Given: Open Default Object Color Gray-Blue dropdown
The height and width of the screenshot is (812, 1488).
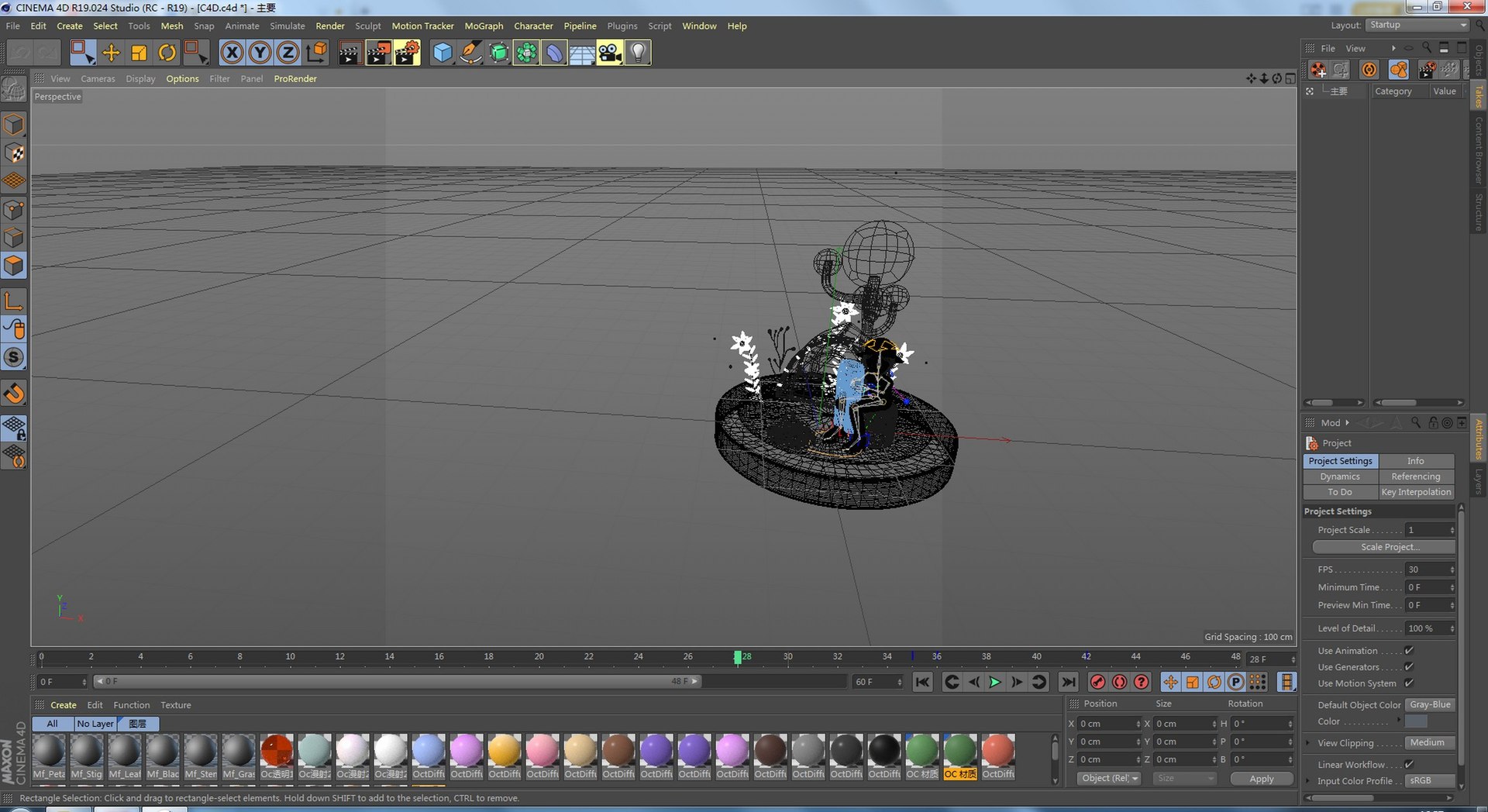Looking at the screenshot, I should click(x=1431, y=704).
